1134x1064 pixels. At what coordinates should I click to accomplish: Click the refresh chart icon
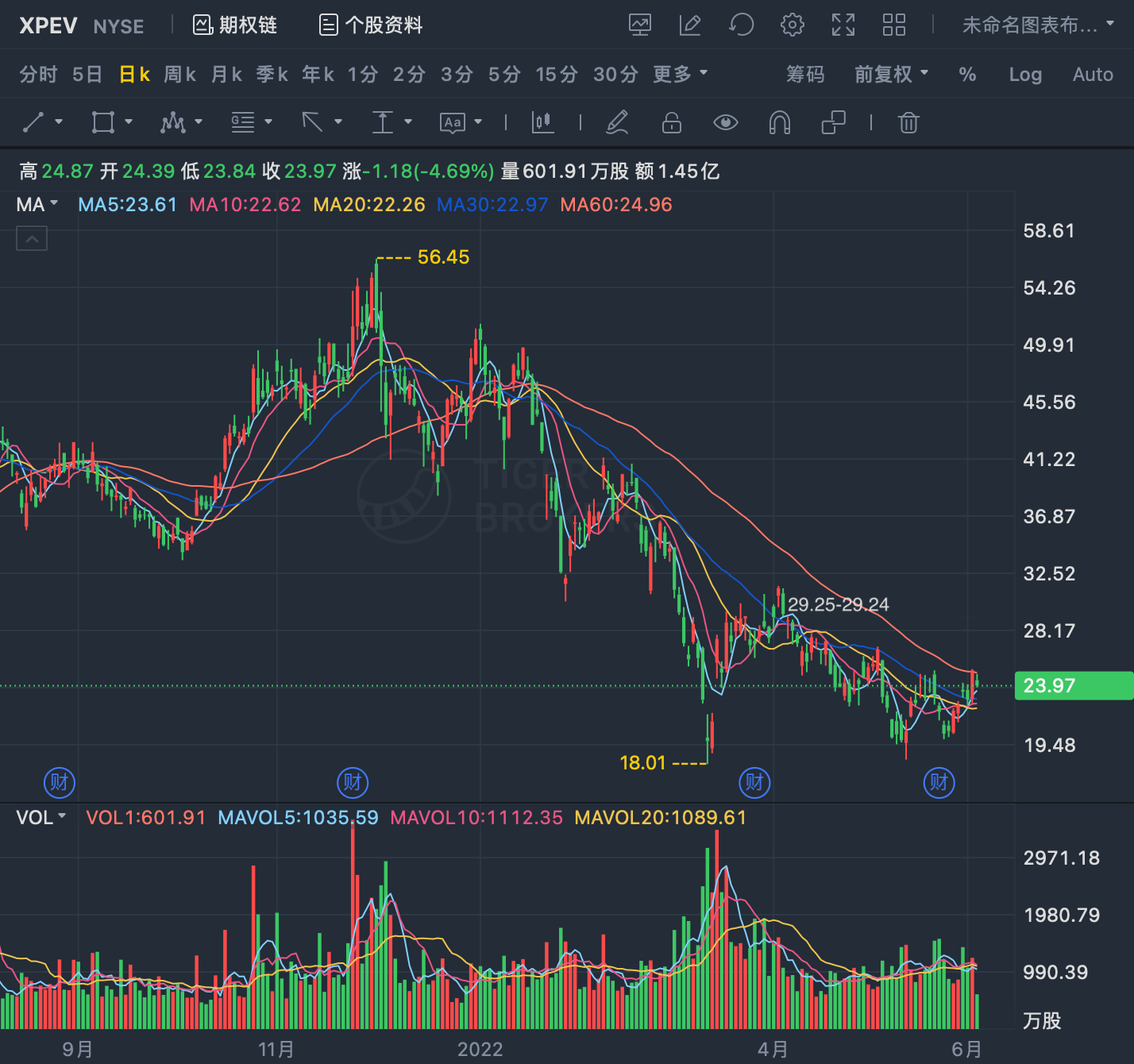741,25
